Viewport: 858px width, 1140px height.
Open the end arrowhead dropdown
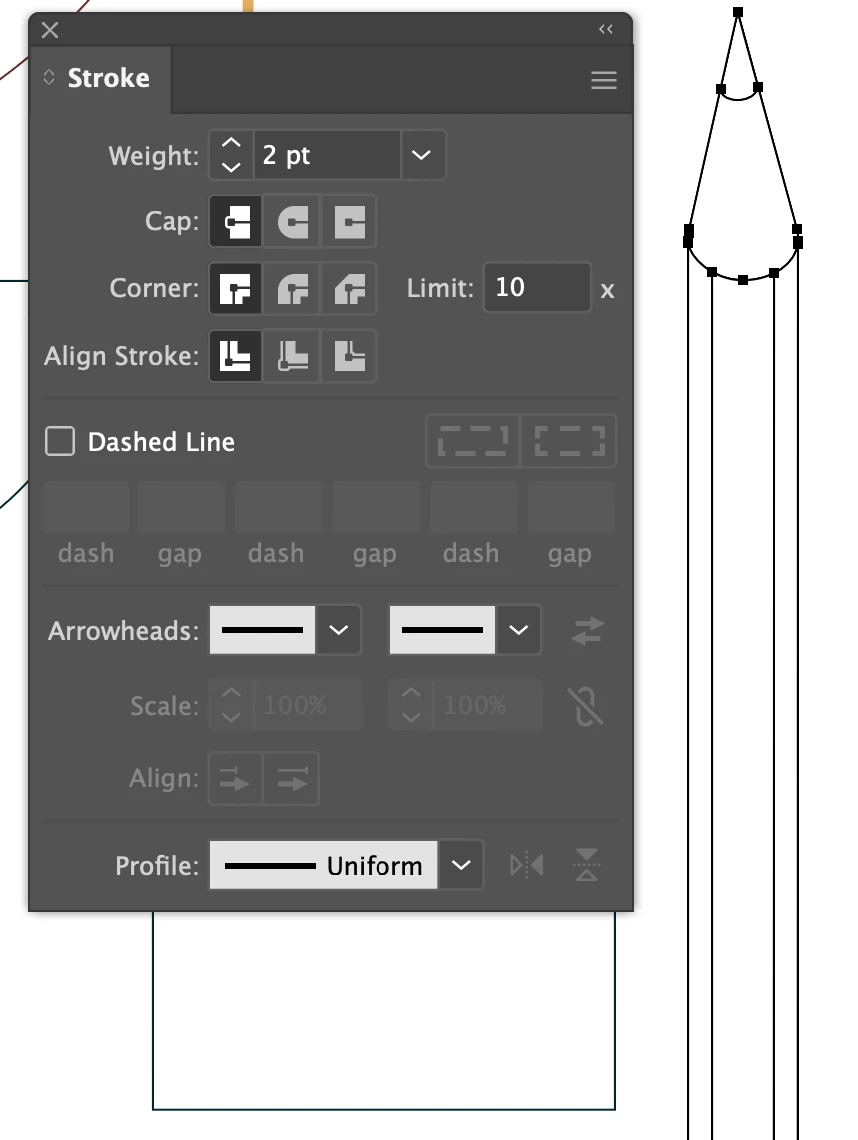coord(518,630)
